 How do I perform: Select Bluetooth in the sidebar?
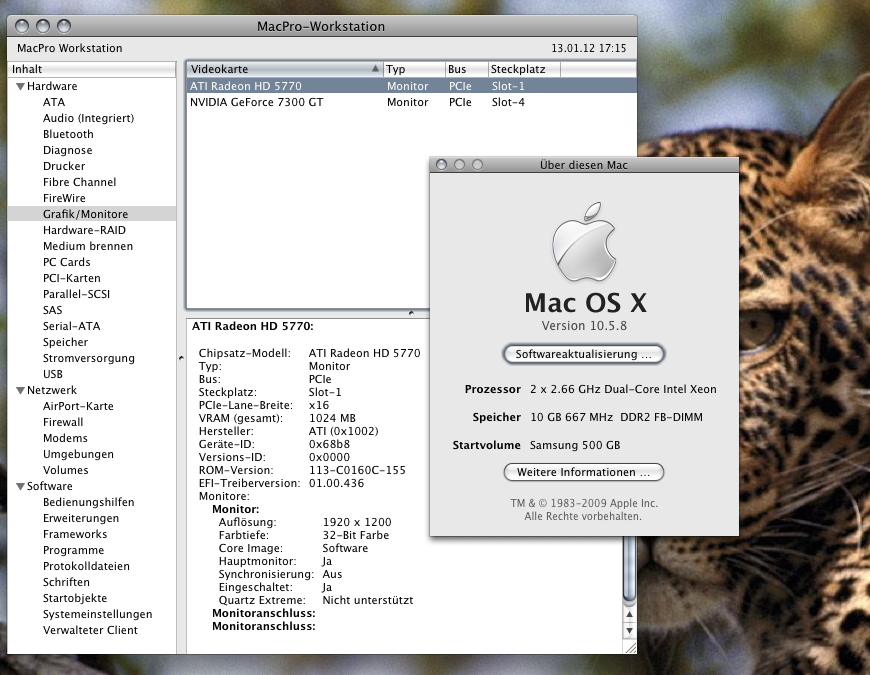pyautogui.click(x=68, y=134)
